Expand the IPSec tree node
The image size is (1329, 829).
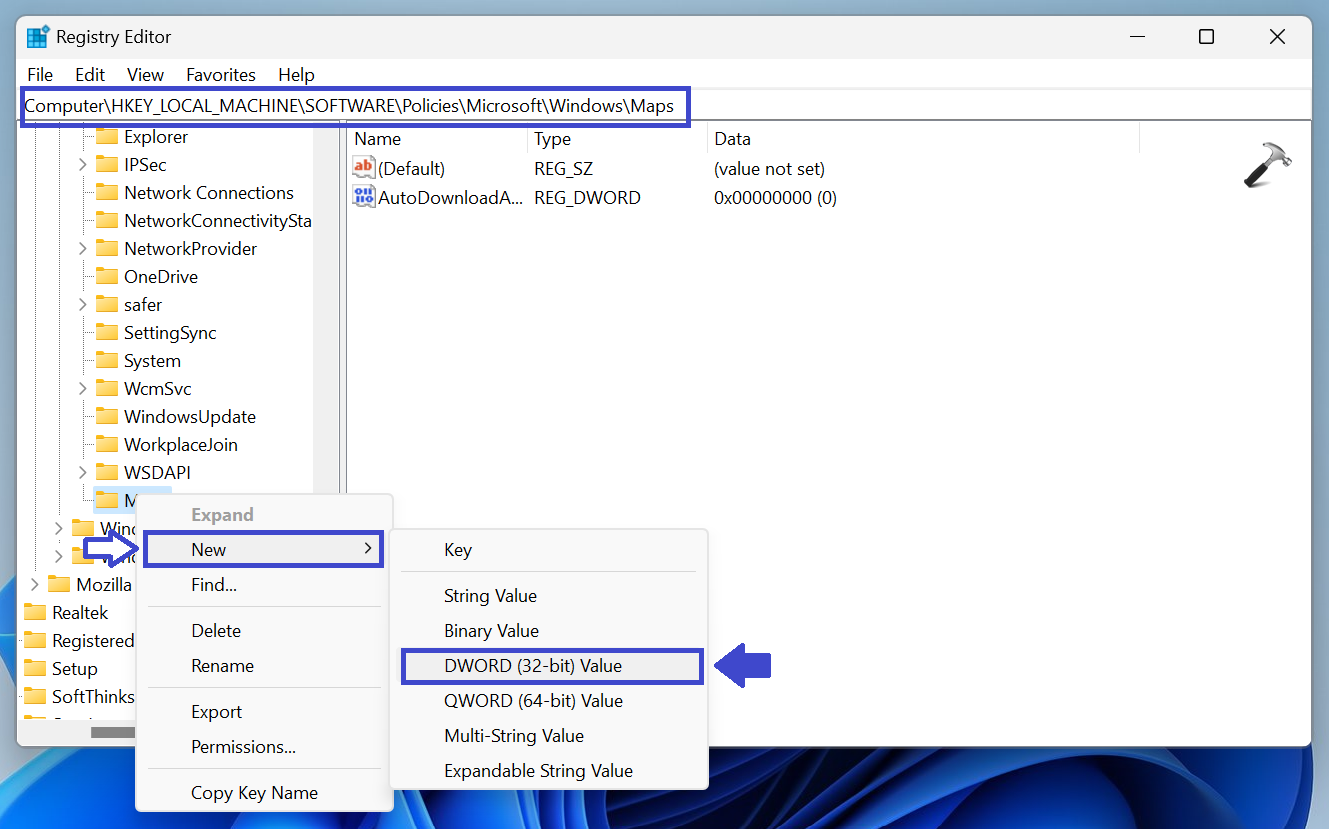click(83, 165)
